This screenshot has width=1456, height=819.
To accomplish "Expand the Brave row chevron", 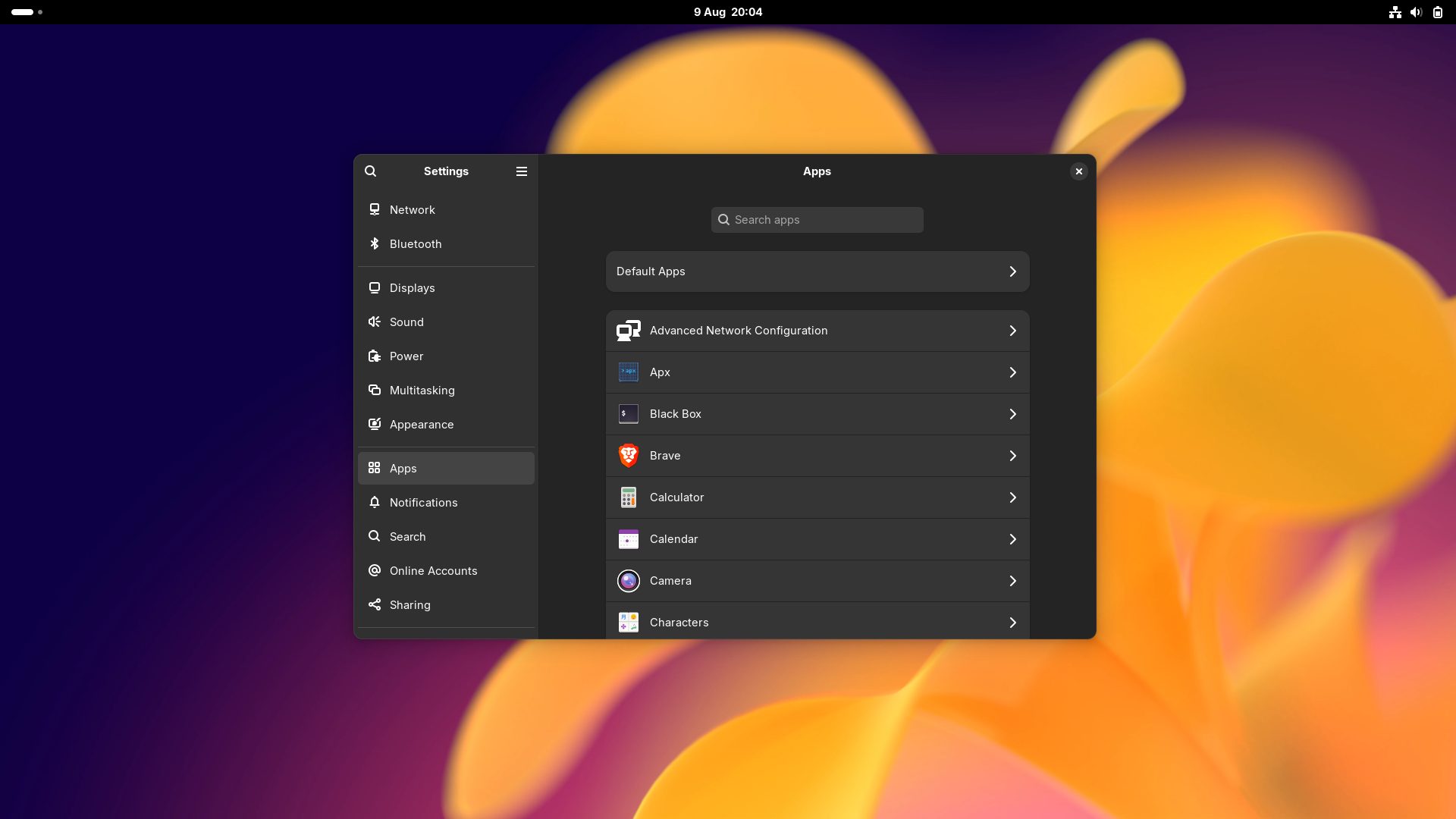I will coord(1013,456).
